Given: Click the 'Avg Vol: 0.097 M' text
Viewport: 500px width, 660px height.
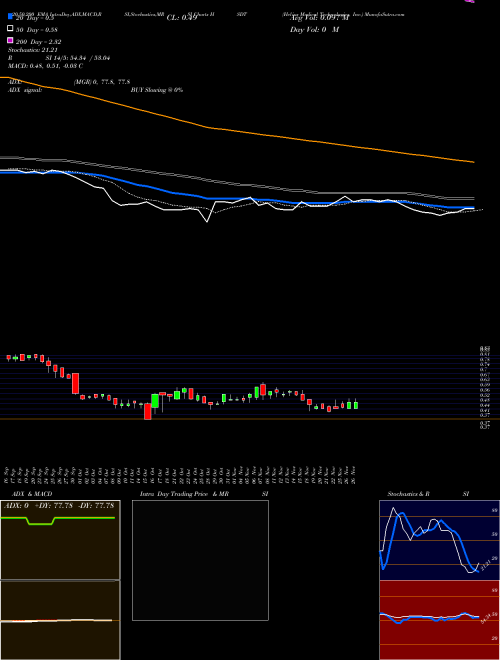Looking at the screenshot, I should point(319,18).
